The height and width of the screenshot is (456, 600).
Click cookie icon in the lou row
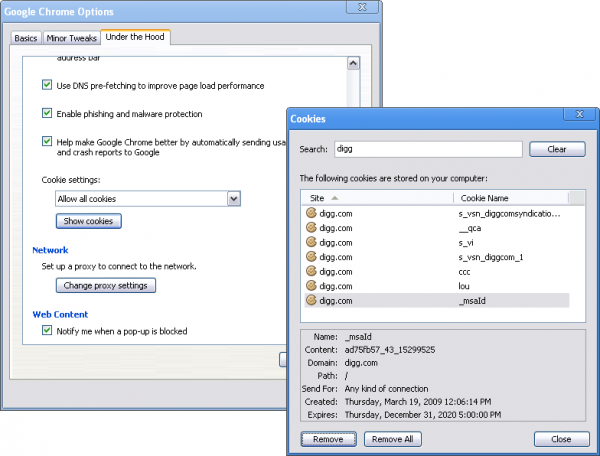311,285
